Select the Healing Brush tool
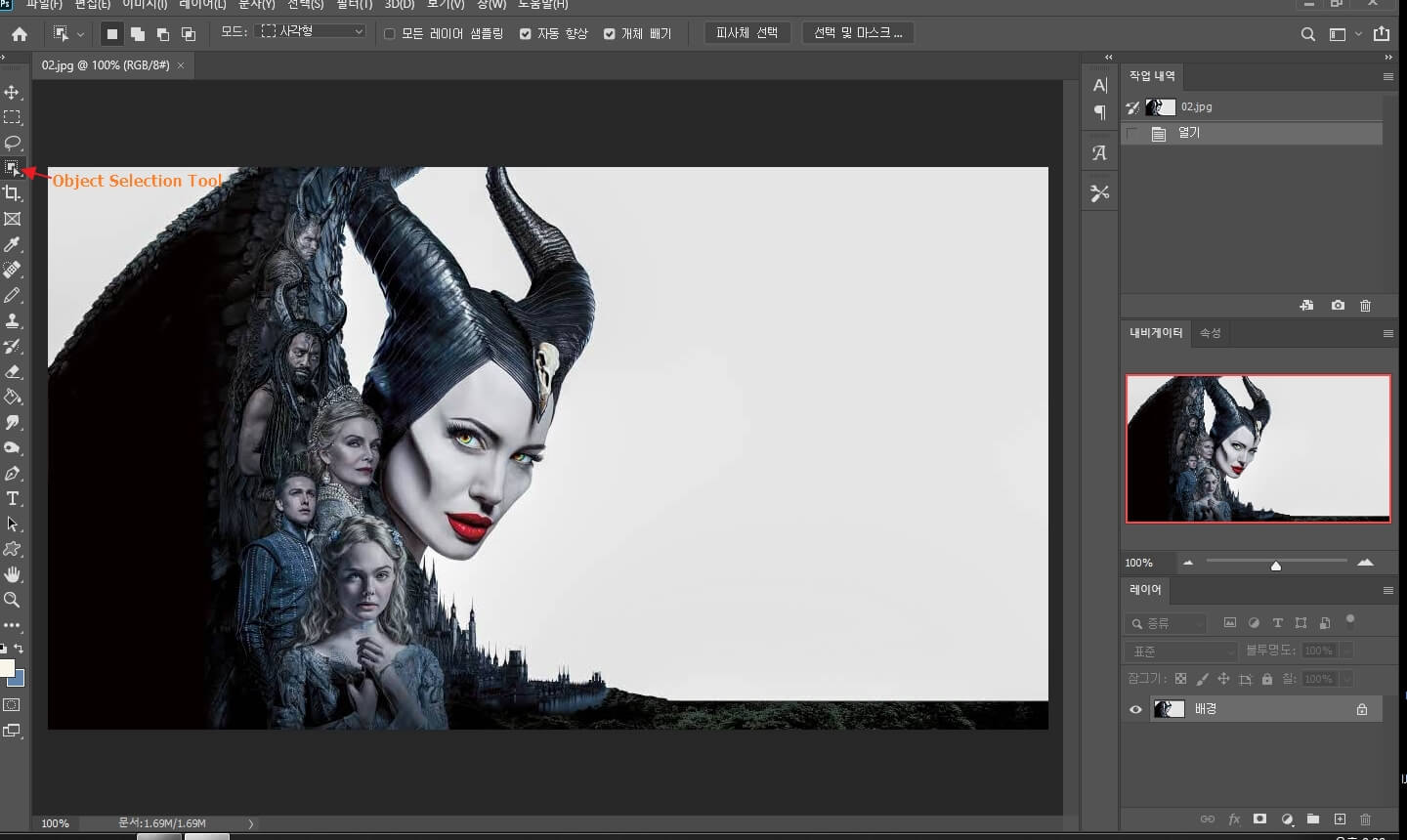 [x=13, y=270]
